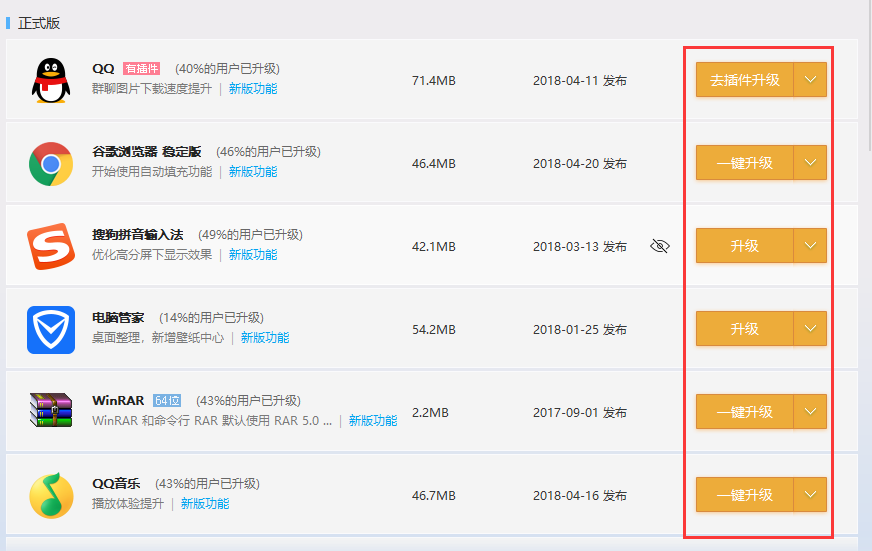
Task: Open 新版功能 link for QQ音乐
Action: [205, 503]
